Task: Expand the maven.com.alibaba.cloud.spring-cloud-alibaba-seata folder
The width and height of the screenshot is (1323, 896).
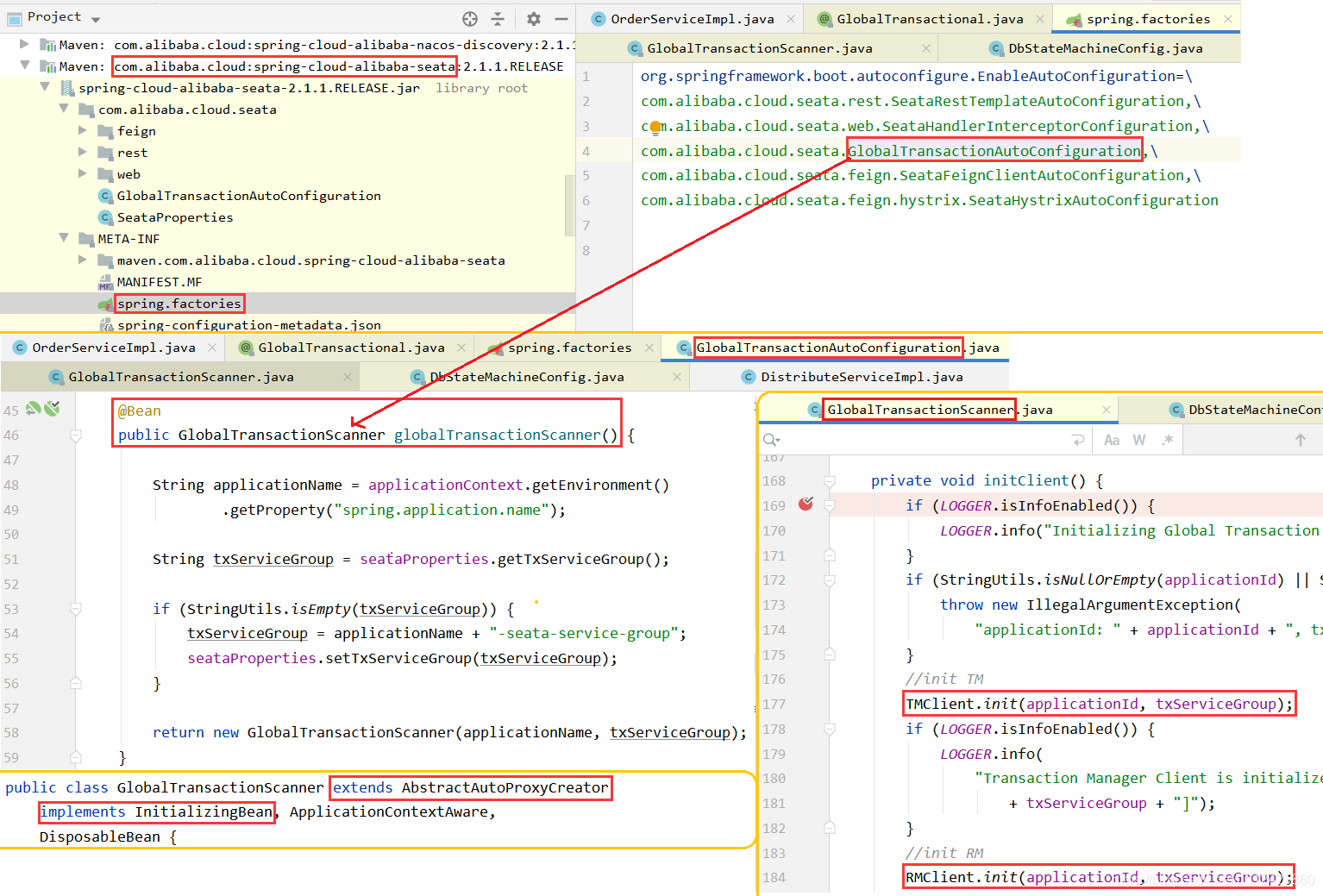Action: [x=83, y=260]
